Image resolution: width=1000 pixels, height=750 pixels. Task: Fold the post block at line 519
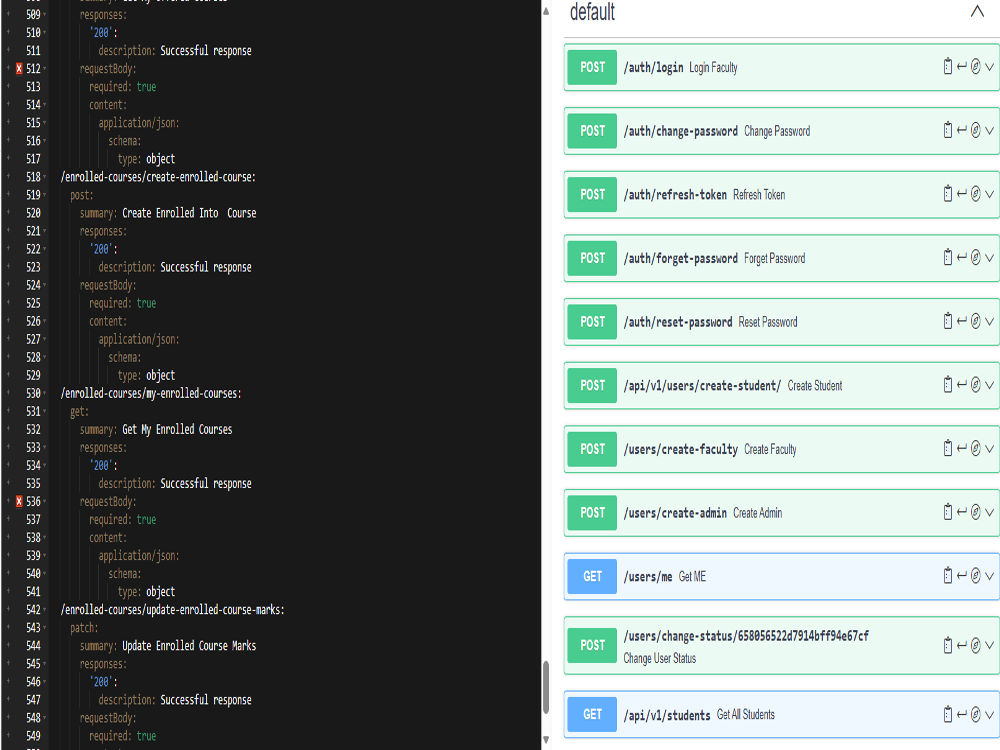pos(45,195)
